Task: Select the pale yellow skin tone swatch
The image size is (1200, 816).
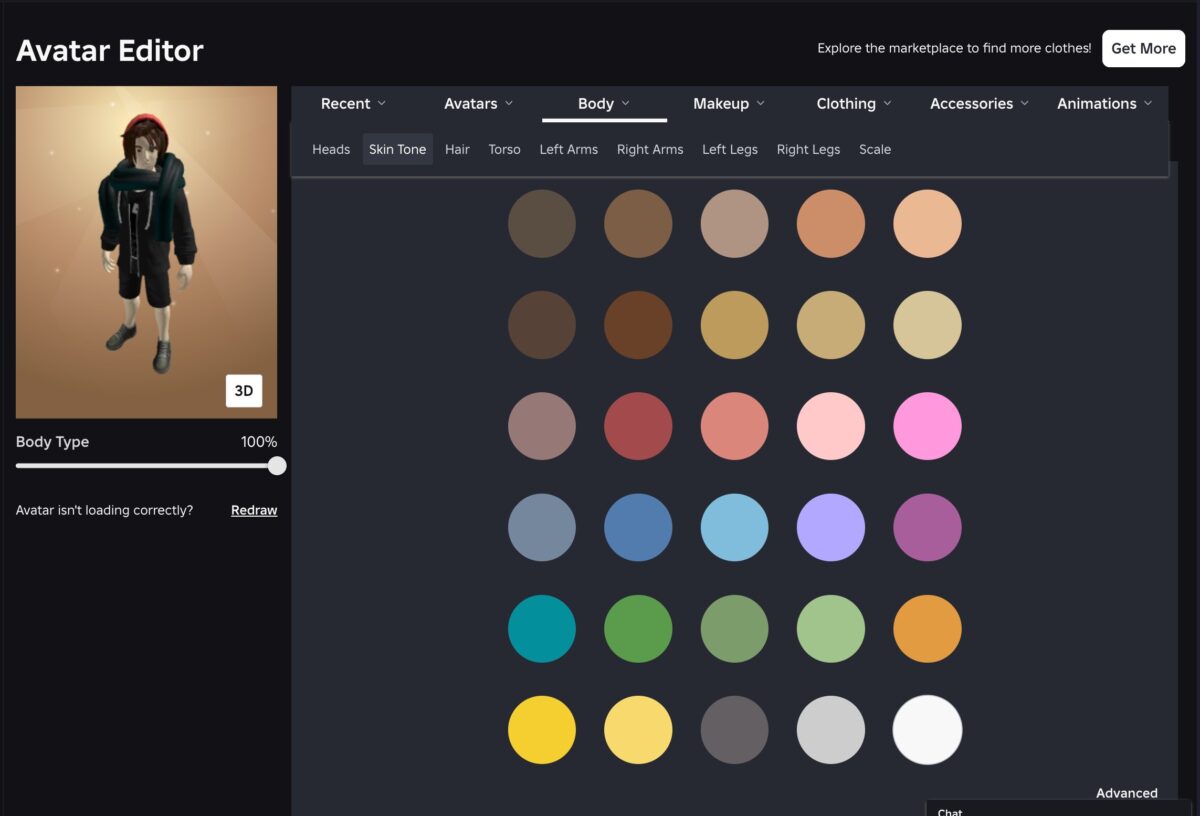Action: [x=638, y=730]
